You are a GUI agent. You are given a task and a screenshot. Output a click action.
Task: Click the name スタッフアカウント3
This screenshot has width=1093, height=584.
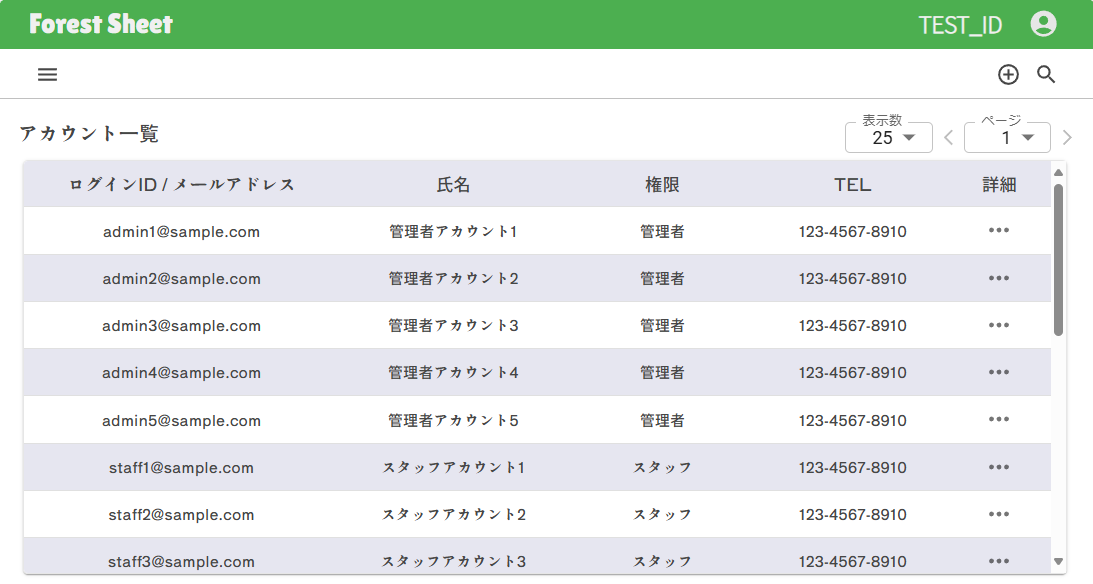tap(454, 562)
